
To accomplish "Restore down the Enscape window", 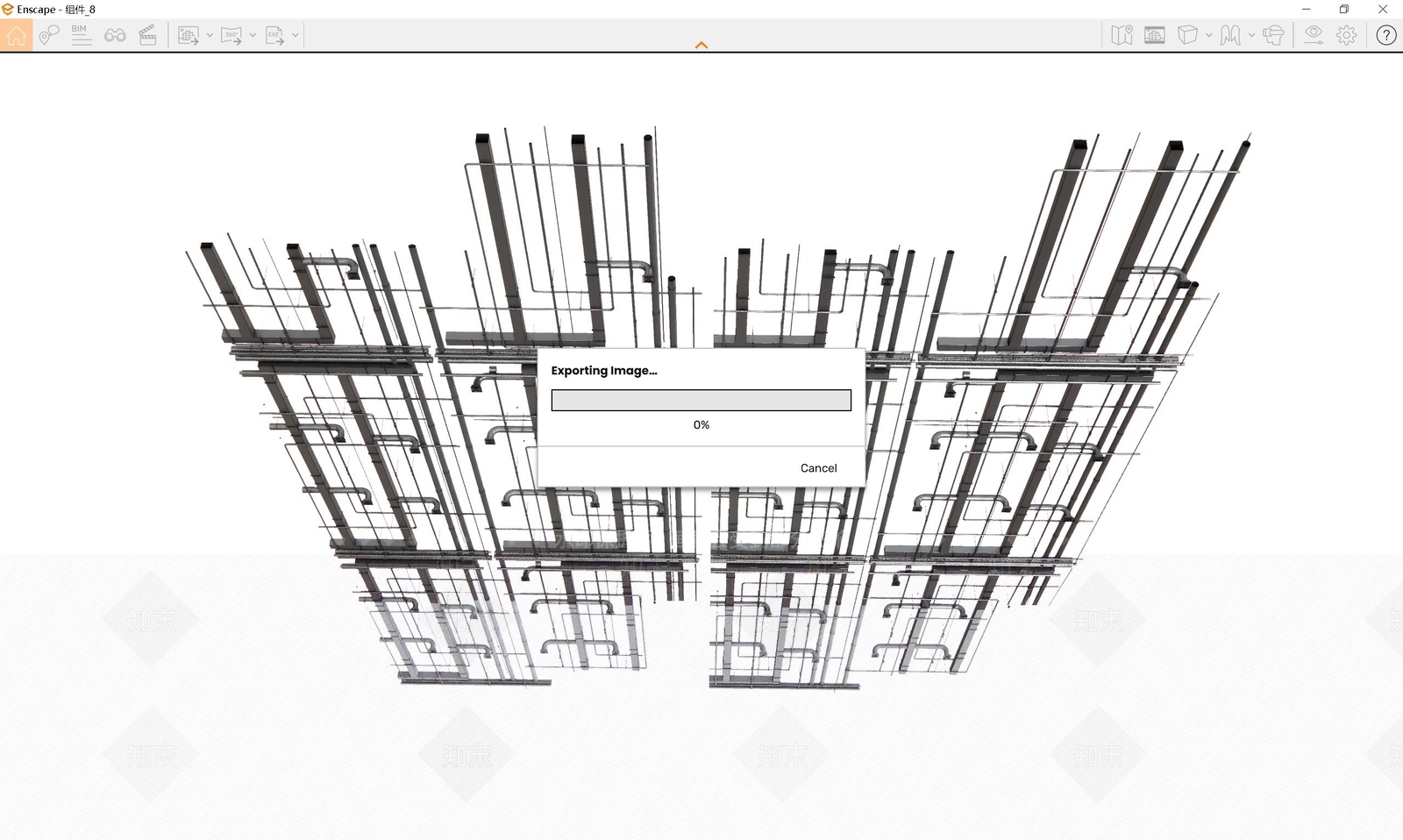I will pos(1344,9).
